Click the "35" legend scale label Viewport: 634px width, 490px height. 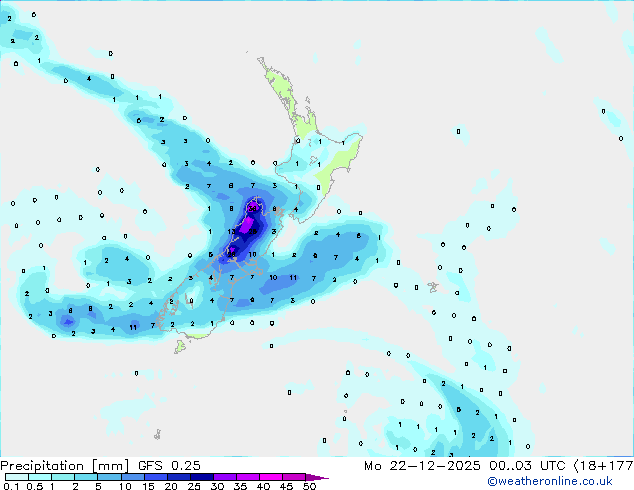pos(240,486)
